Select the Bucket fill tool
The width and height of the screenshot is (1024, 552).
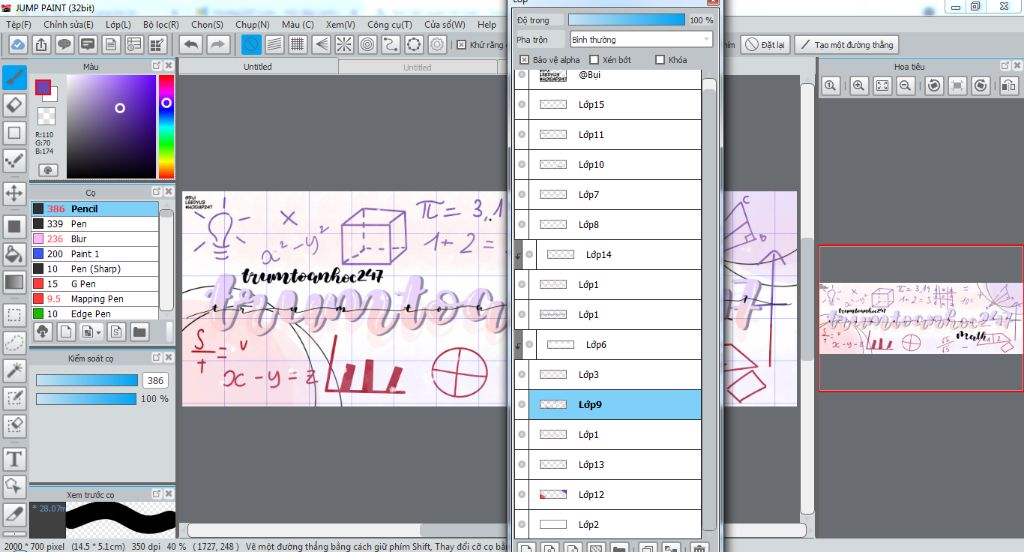[x=14, y=254]
